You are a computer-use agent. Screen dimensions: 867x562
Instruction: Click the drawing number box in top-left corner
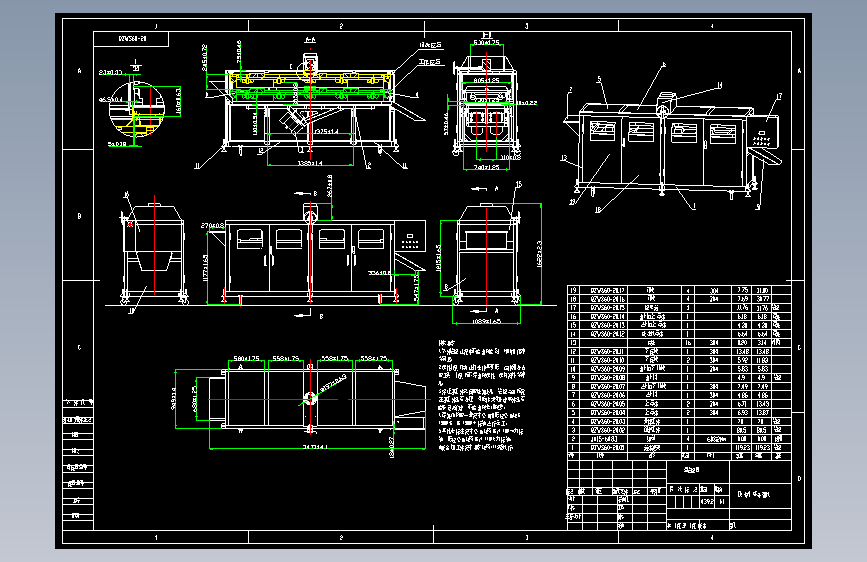click(132, 39)
